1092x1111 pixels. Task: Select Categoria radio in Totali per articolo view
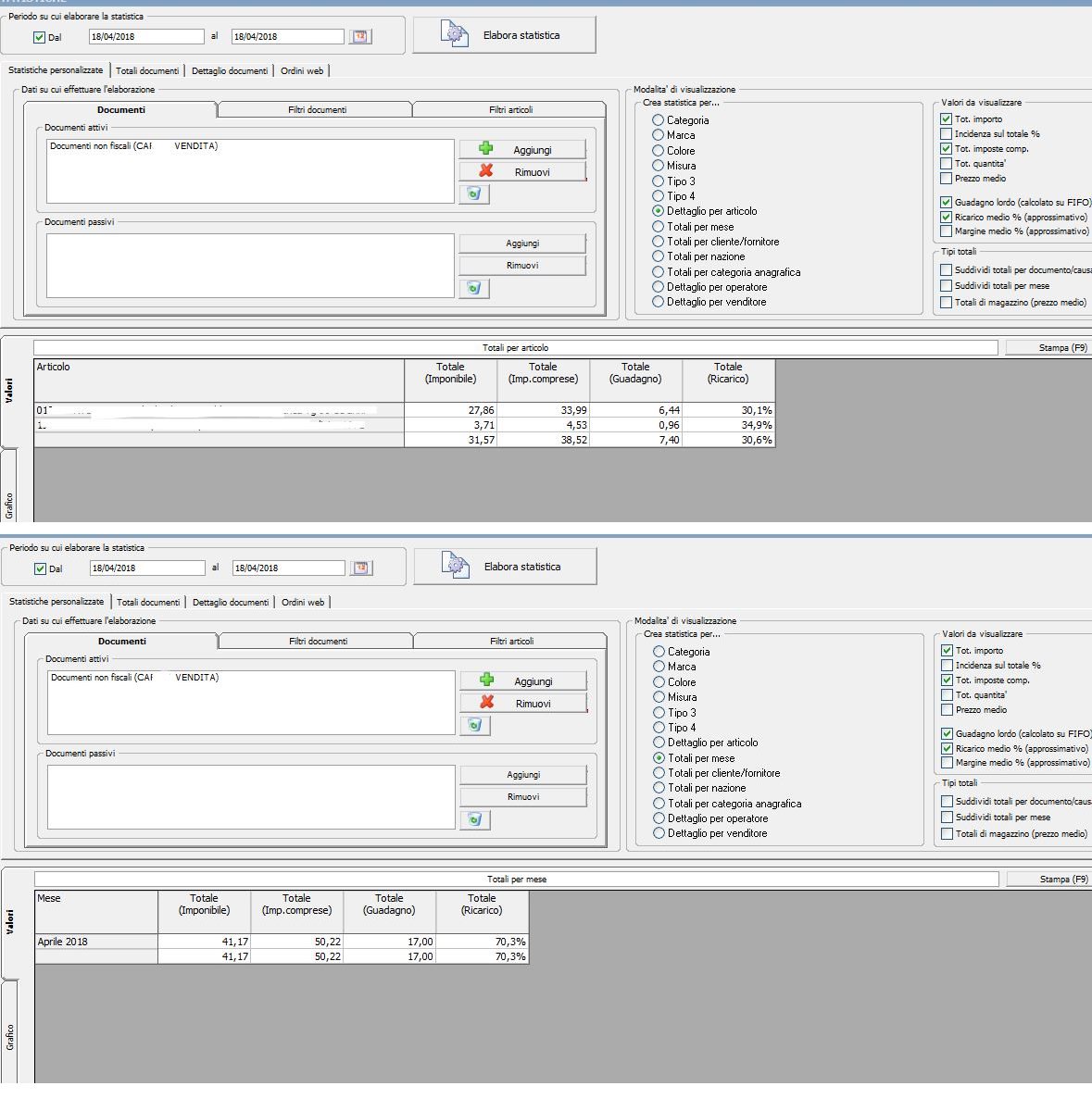pyautogui.click(x=658, y=120)
